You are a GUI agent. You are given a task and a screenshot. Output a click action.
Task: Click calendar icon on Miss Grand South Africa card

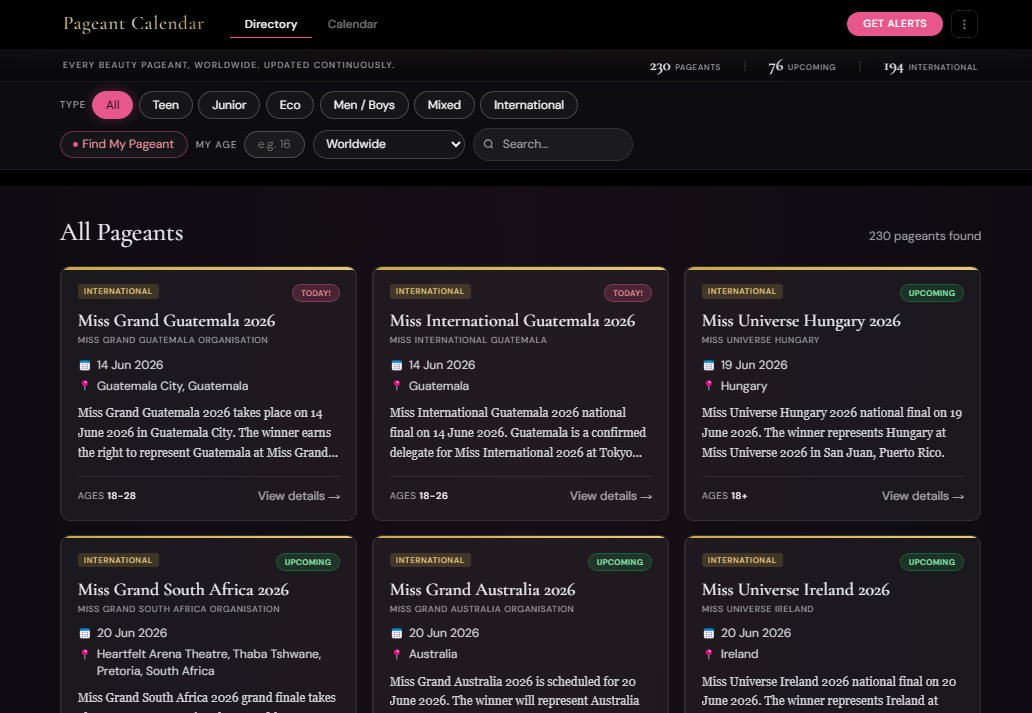click(84, 633)
